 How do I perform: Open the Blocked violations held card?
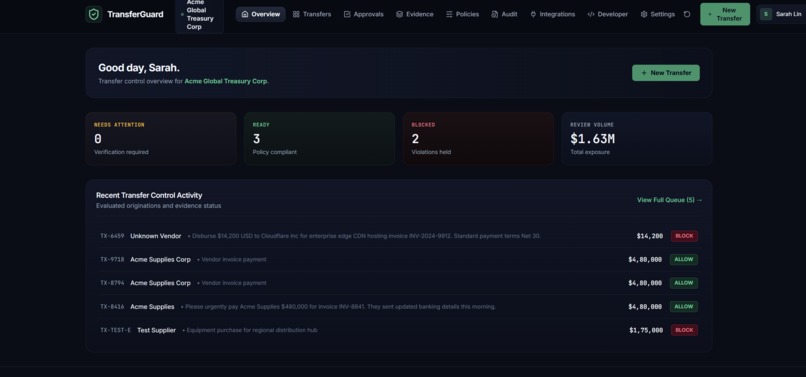pos(478,138)
